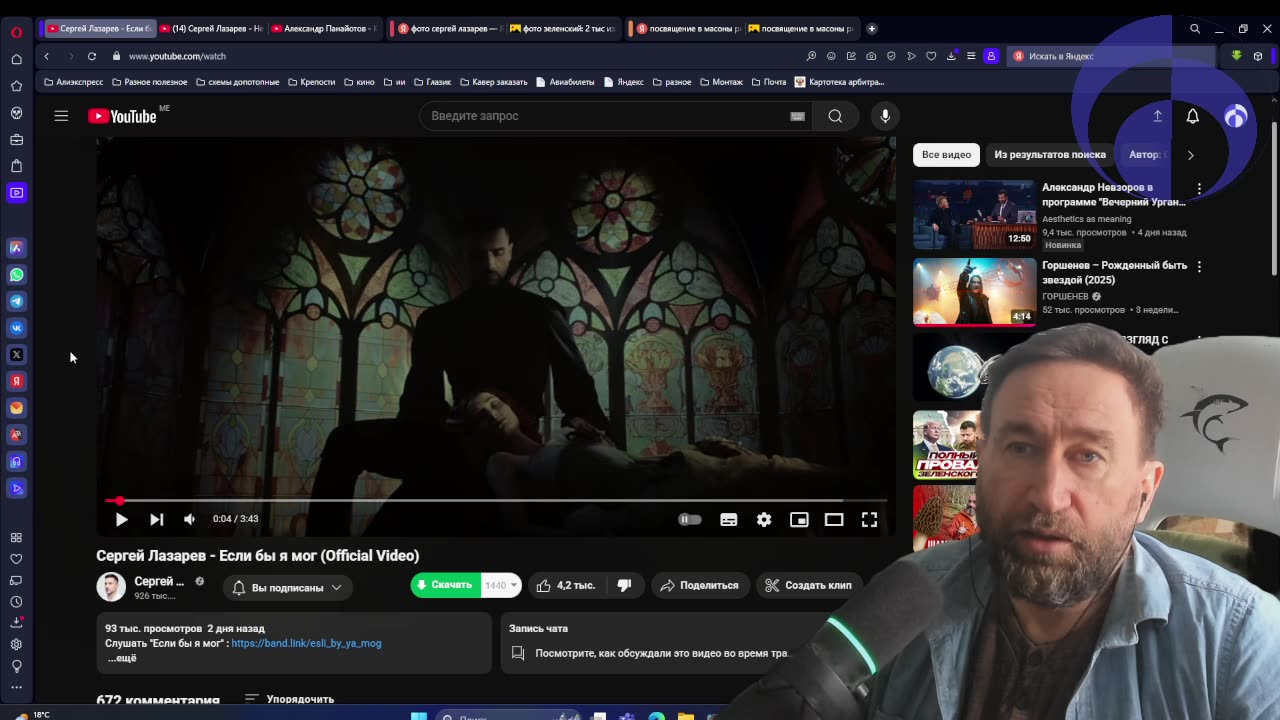Reload the page with refresh button
1280x720 pixels.
pos(91,56)
